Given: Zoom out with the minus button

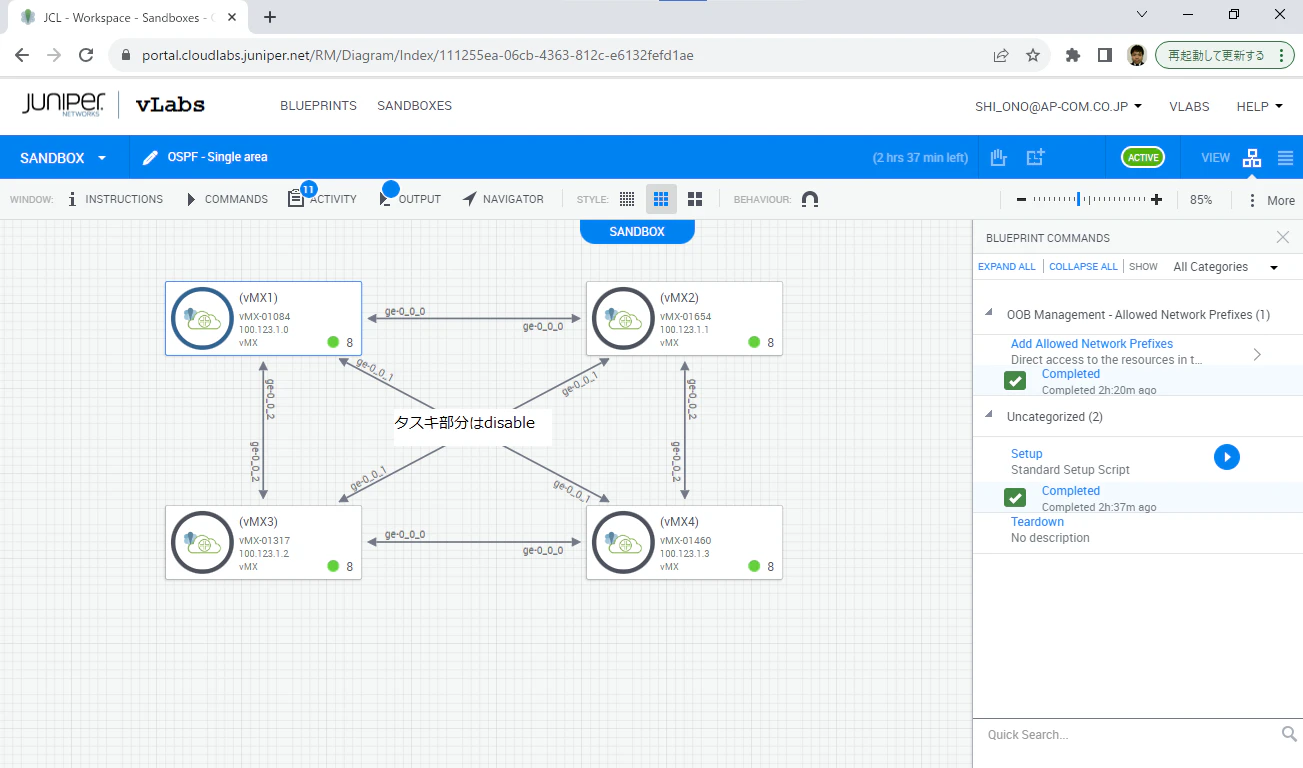Looking at the screenshot, I should (1021, 200).
